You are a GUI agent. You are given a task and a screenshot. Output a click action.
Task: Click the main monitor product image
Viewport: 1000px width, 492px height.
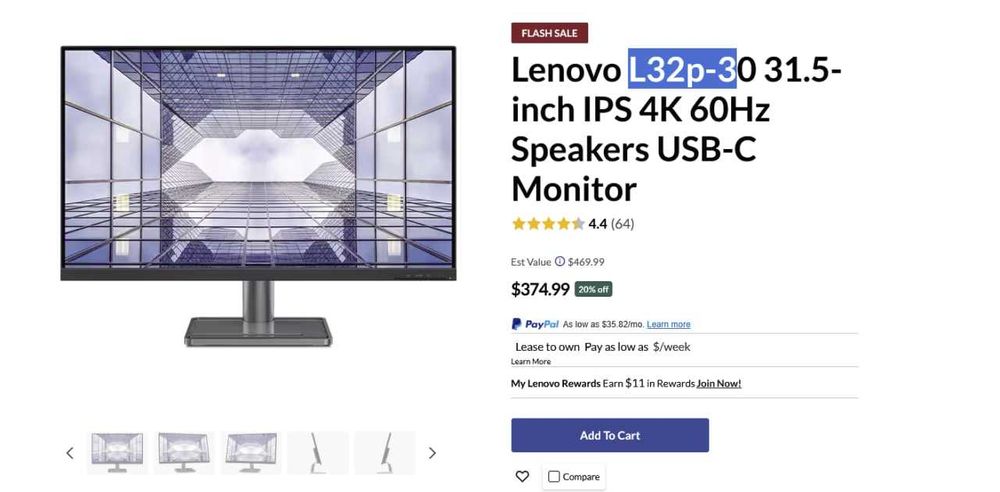[x=258, y=196]
